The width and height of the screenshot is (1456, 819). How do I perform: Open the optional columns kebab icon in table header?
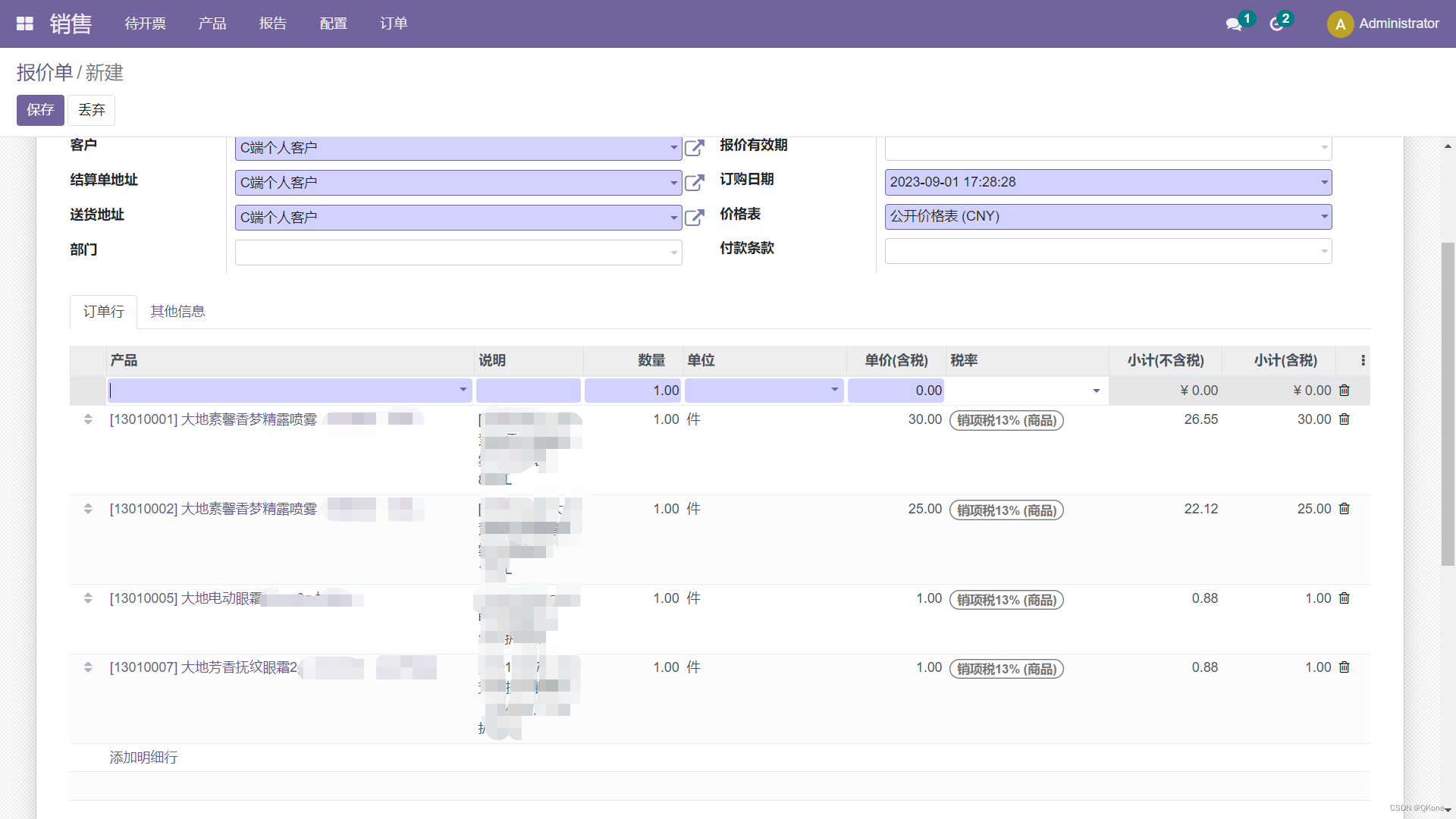pos(1362,360)
